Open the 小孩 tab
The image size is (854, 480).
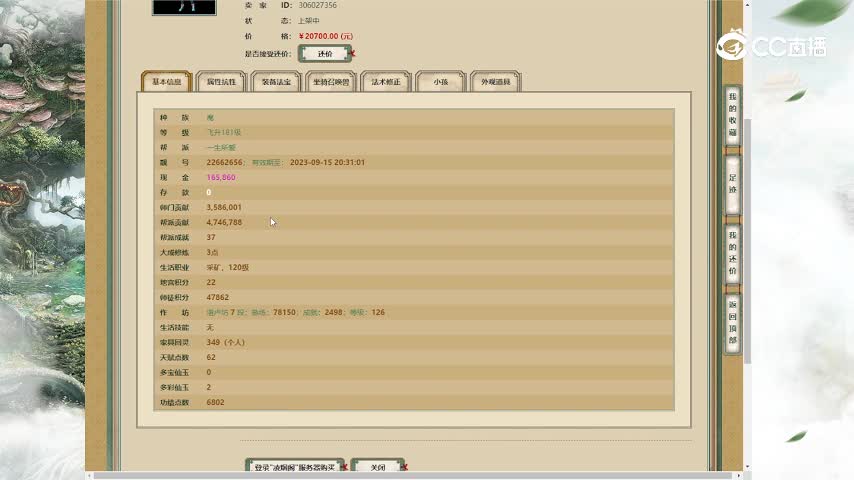point(440,82)
